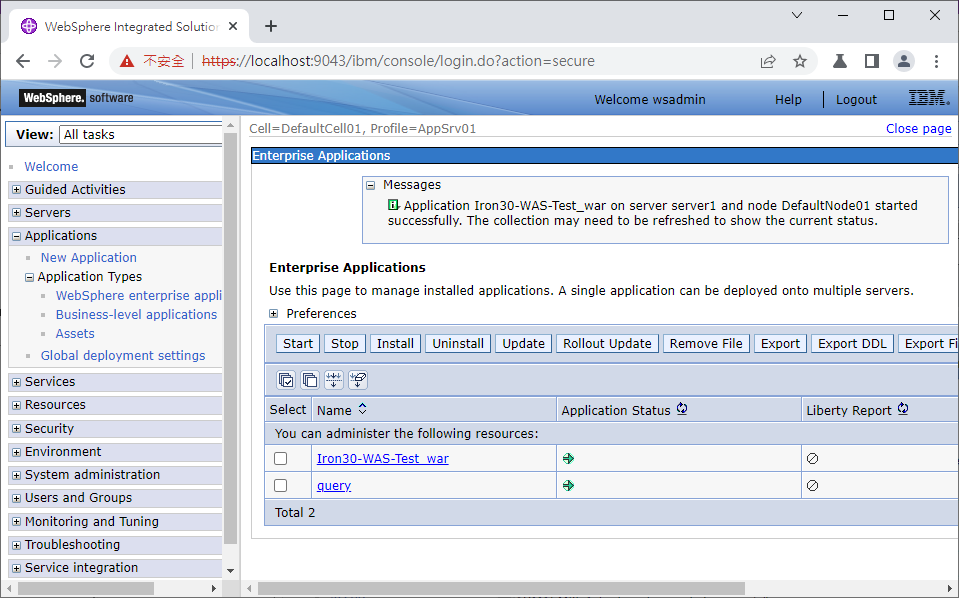Open WebSphere enterprise applications link
Viewport: 959px width, 598px height.
click(139, 295)
